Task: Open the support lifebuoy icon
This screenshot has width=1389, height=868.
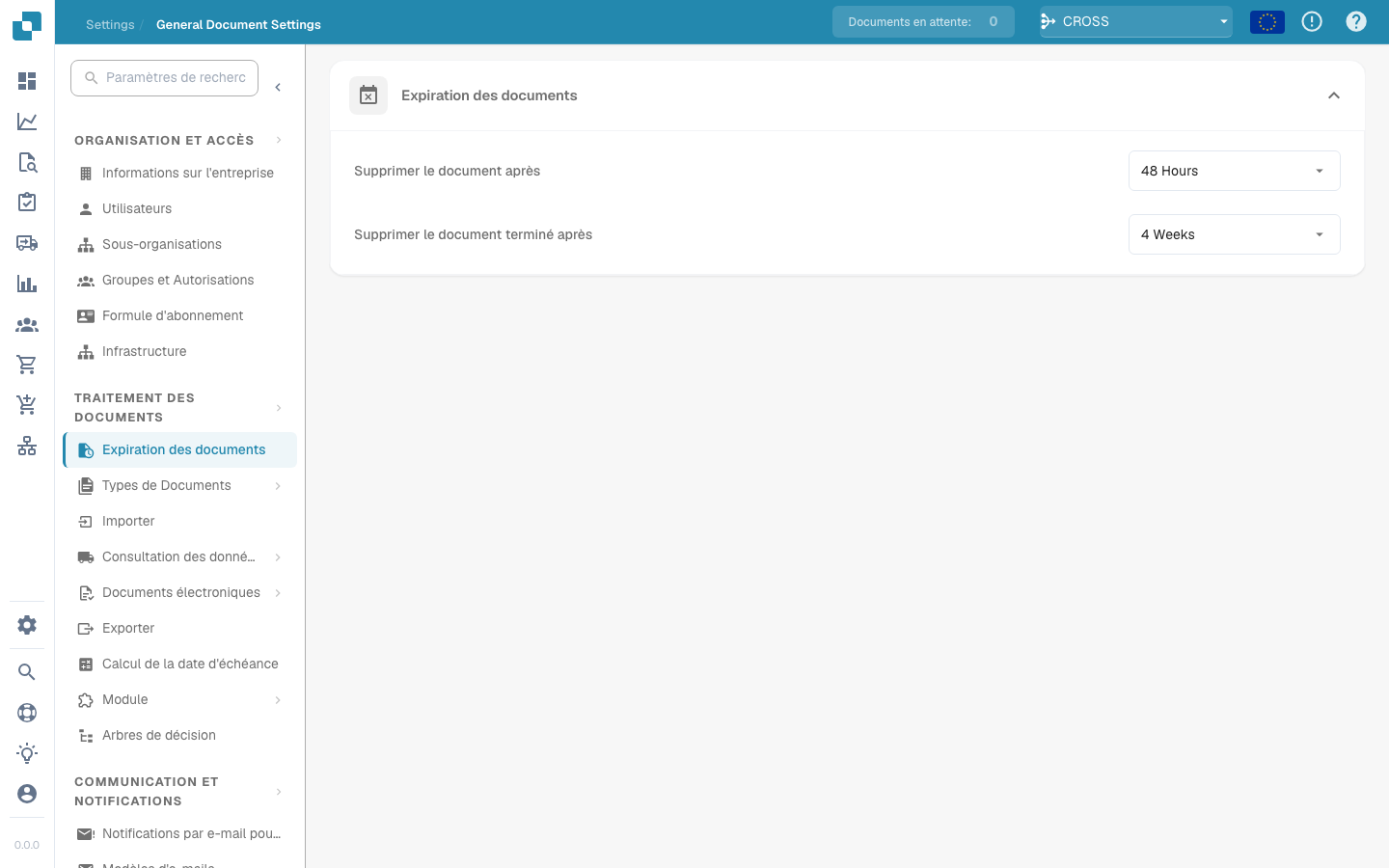Action: [27, 713]
